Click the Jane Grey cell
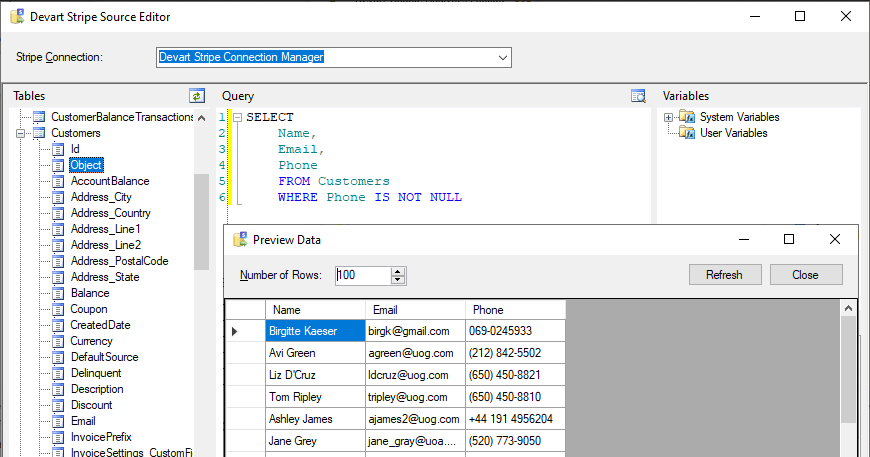Screen dimensions: 870x457 pyautogui.click(x=315, y=441)
